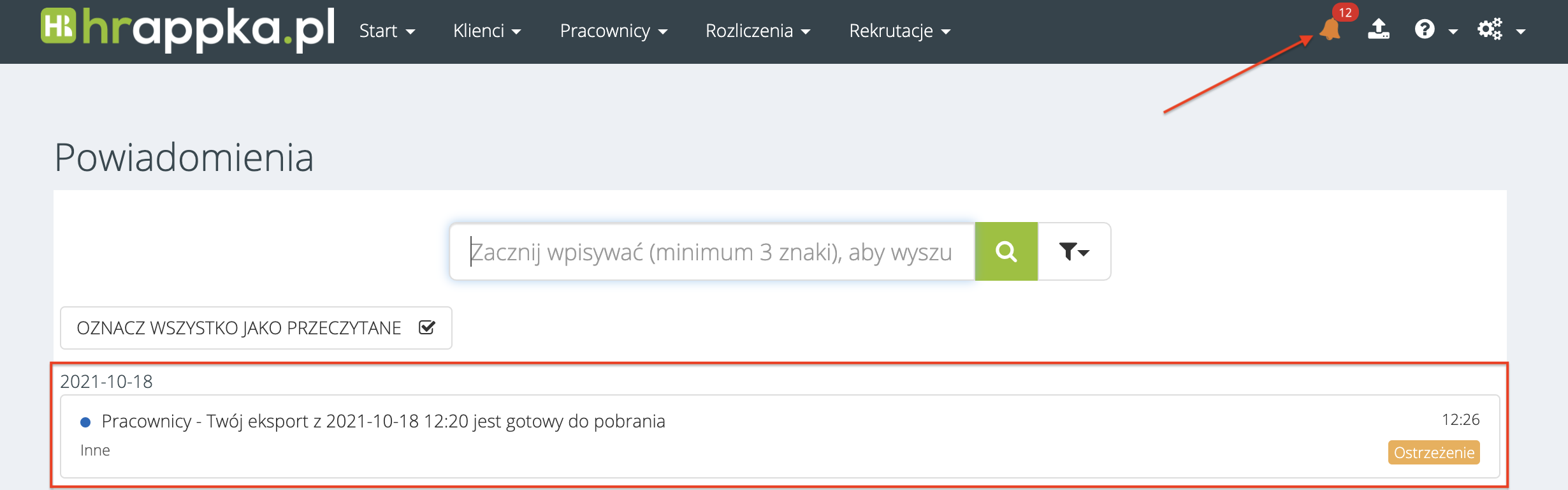Click the notifications bell icon

coord(1330,30)
